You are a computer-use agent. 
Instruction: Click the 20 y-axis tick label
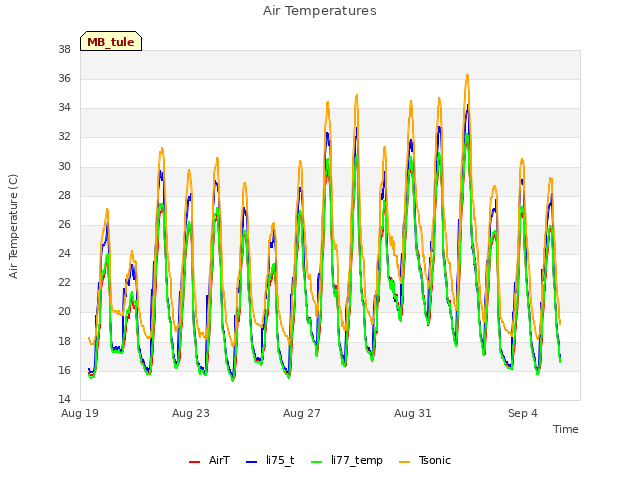click(x=64, y=312)
